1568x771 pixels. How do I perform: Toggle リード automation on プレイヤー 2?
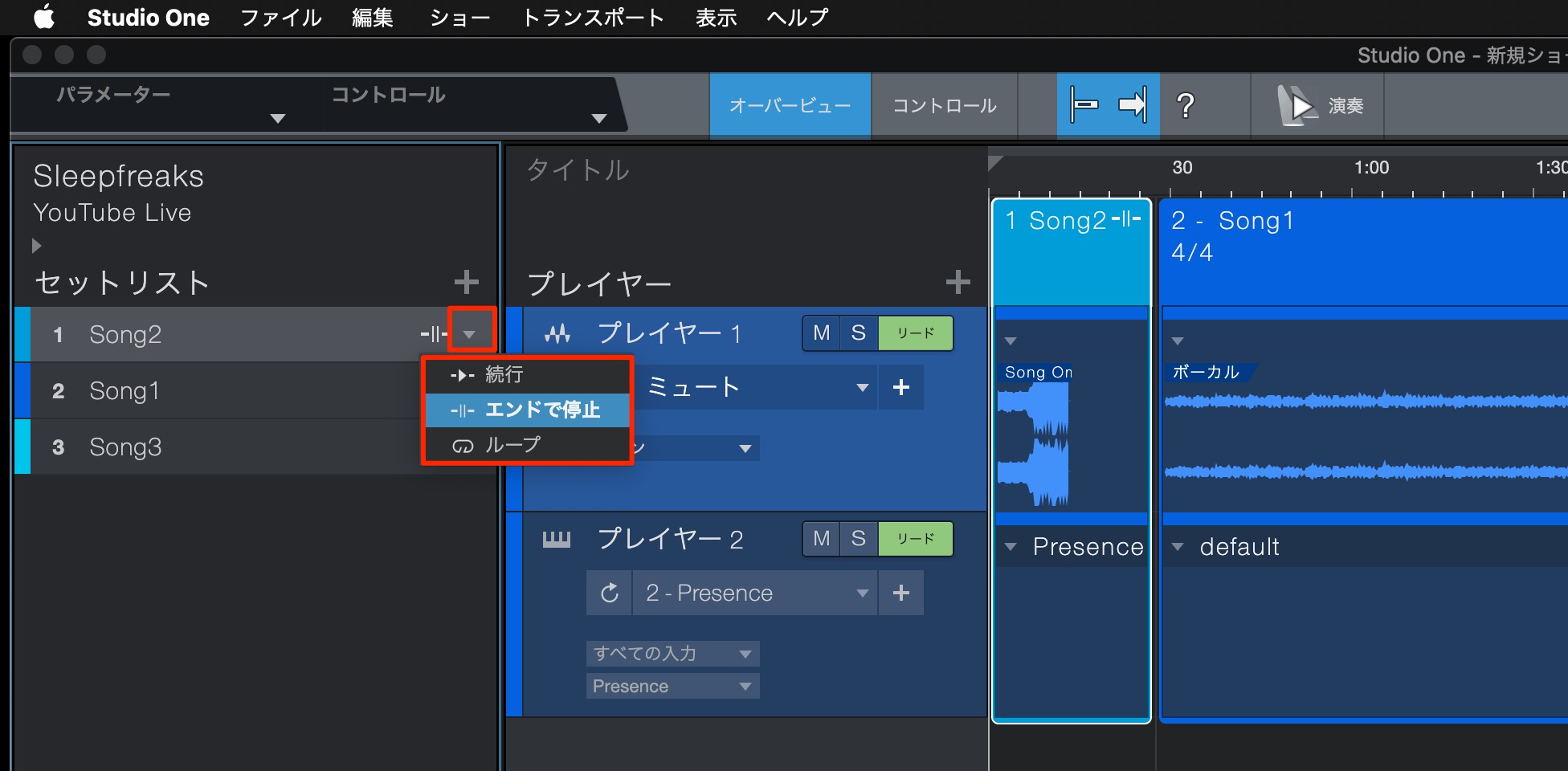[x=916, y=539]
